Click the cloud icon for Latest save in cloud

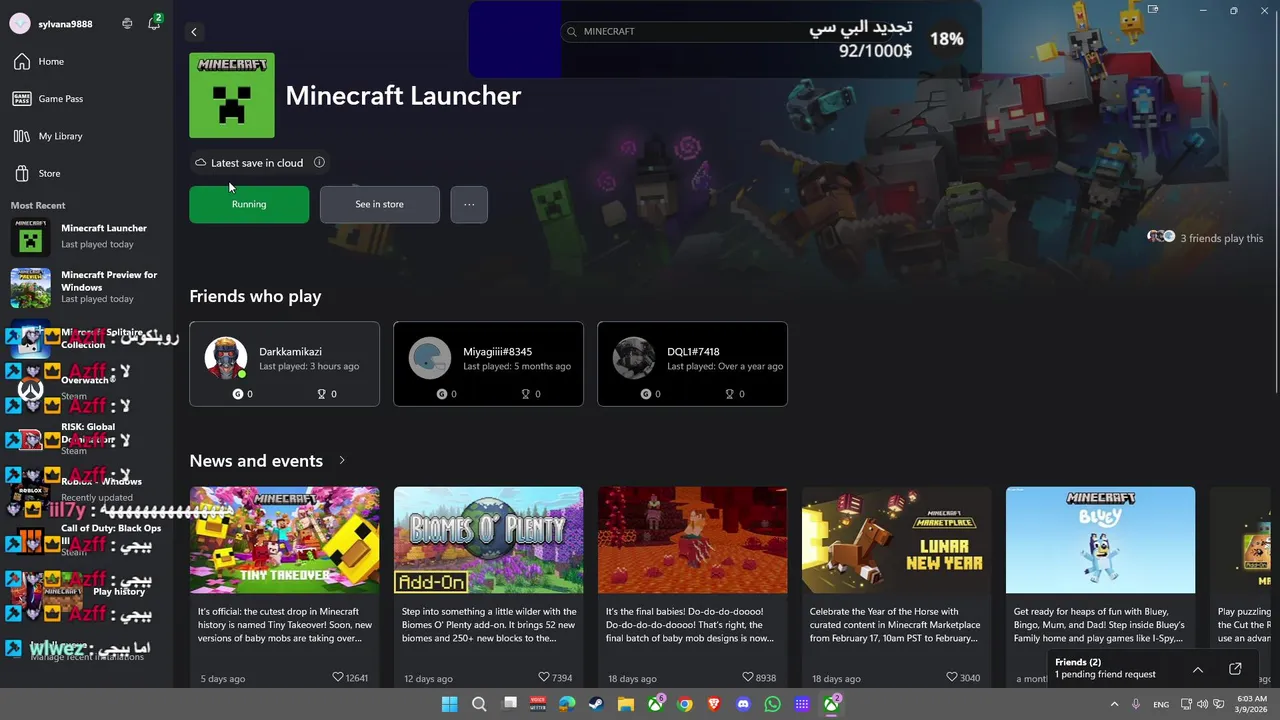[x=201, y=163]
